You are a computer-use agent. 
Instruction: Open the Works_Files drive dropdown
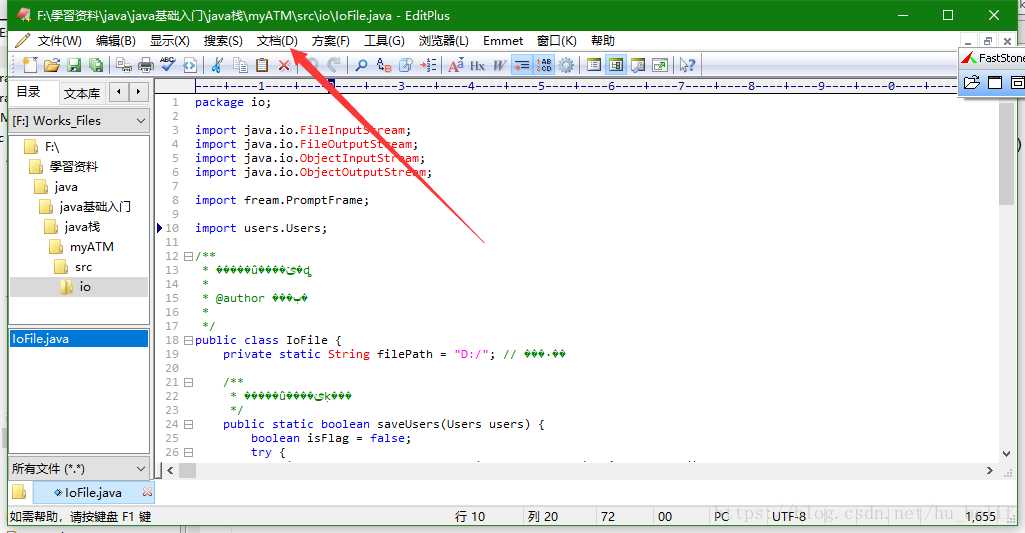141,121
